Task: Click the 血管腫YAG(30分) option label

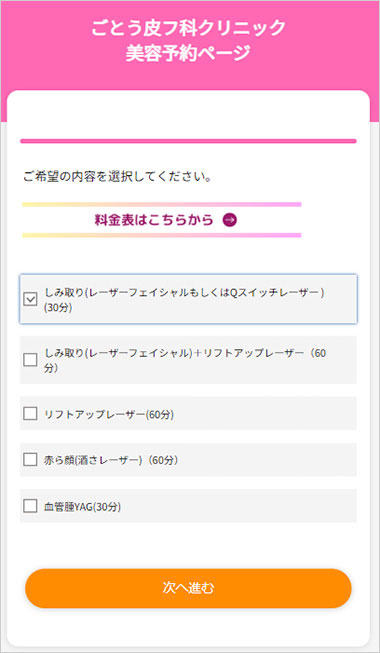Action: click(x=82, y=507)
